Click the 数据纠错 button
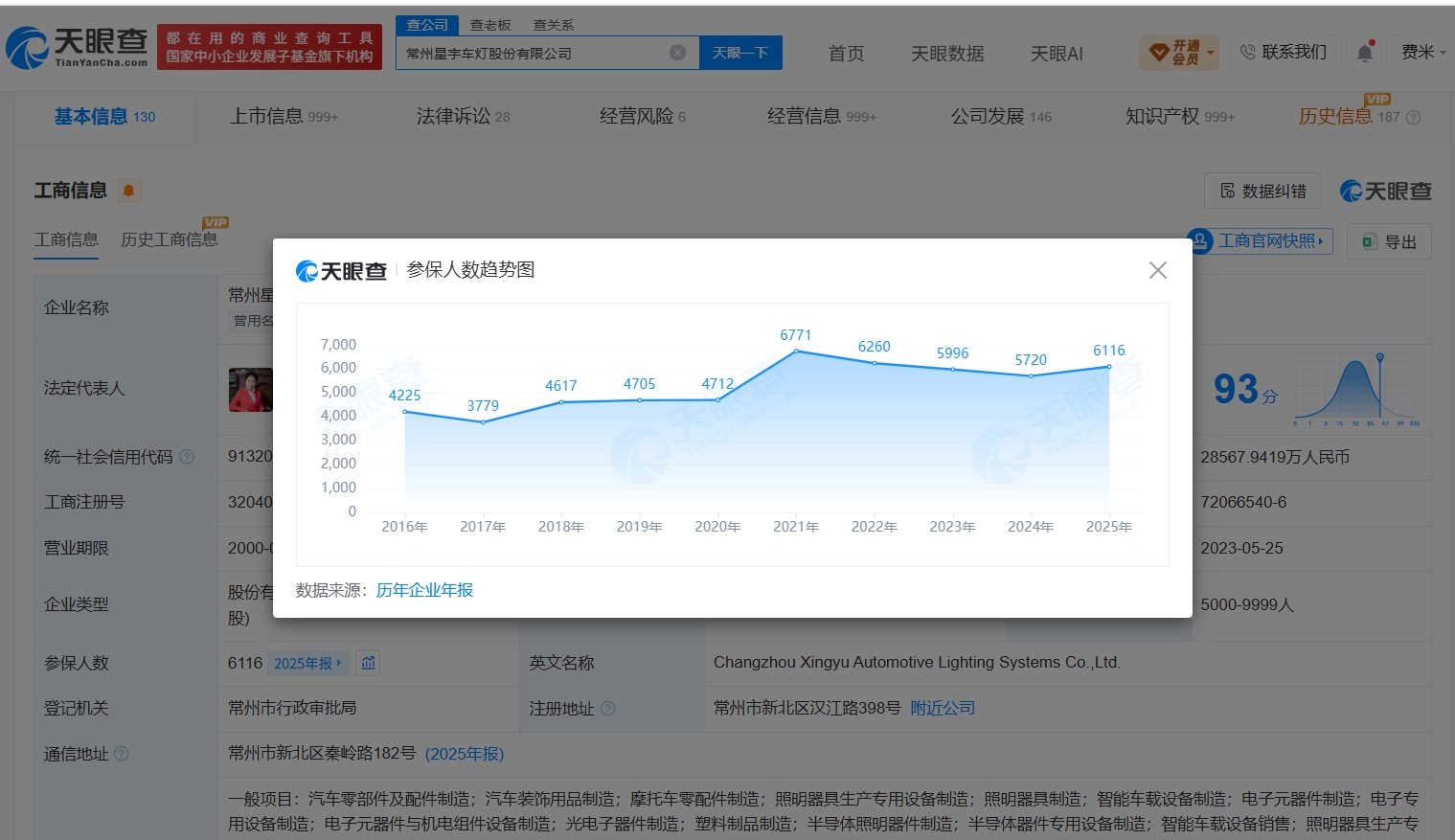Image resolution: width=1455 pixels, height=840 pixels. coord(1262,191)
